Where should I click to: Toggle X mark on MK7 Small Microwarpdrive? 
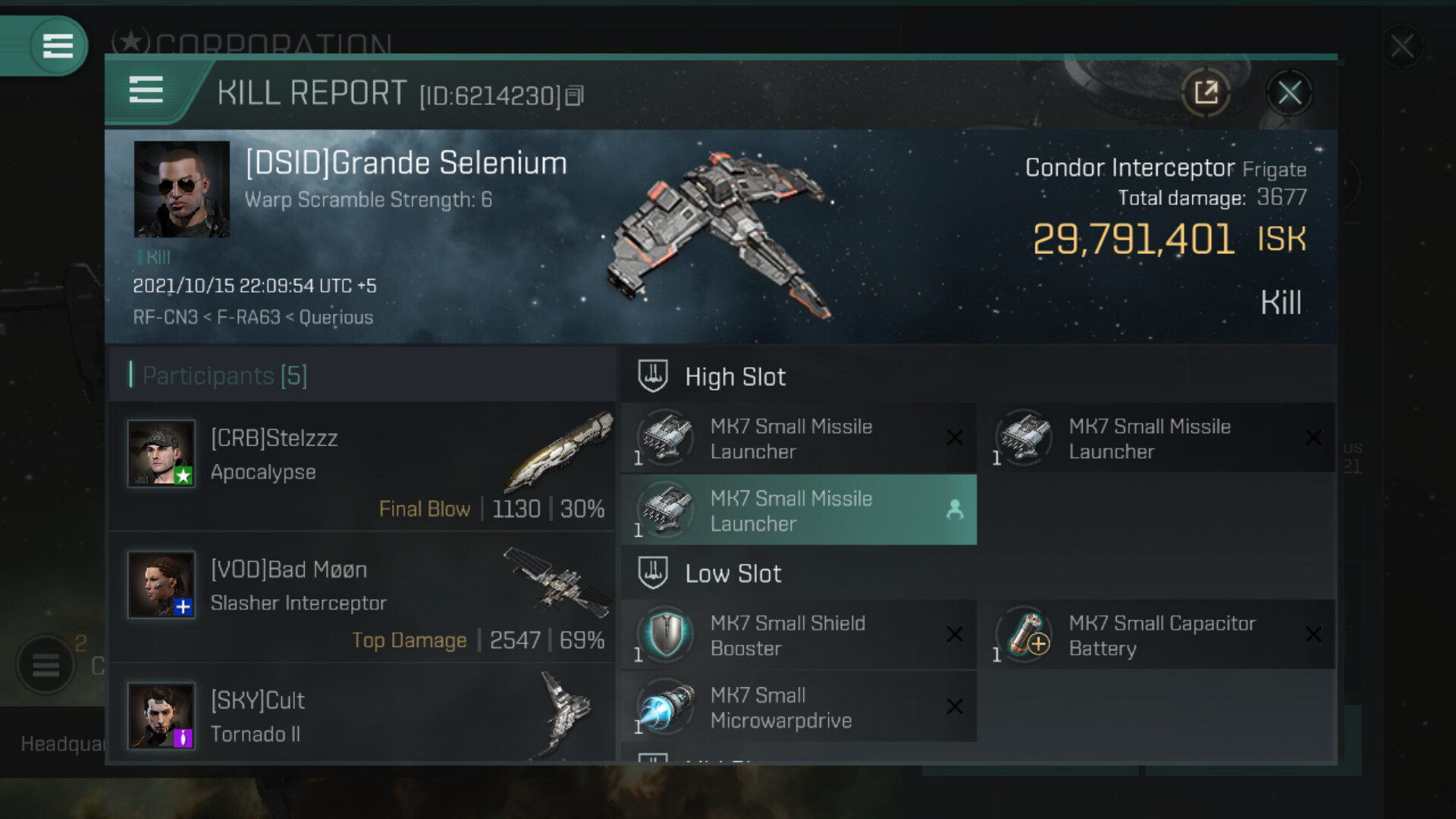[x=955, y=707]
